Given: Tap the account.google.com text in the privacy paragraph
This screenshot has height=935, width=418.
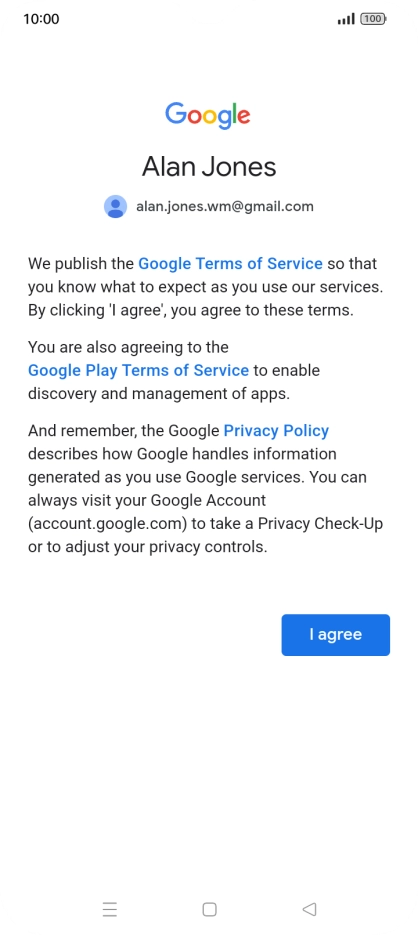Looking at the screenshot, I should (107, 524).
